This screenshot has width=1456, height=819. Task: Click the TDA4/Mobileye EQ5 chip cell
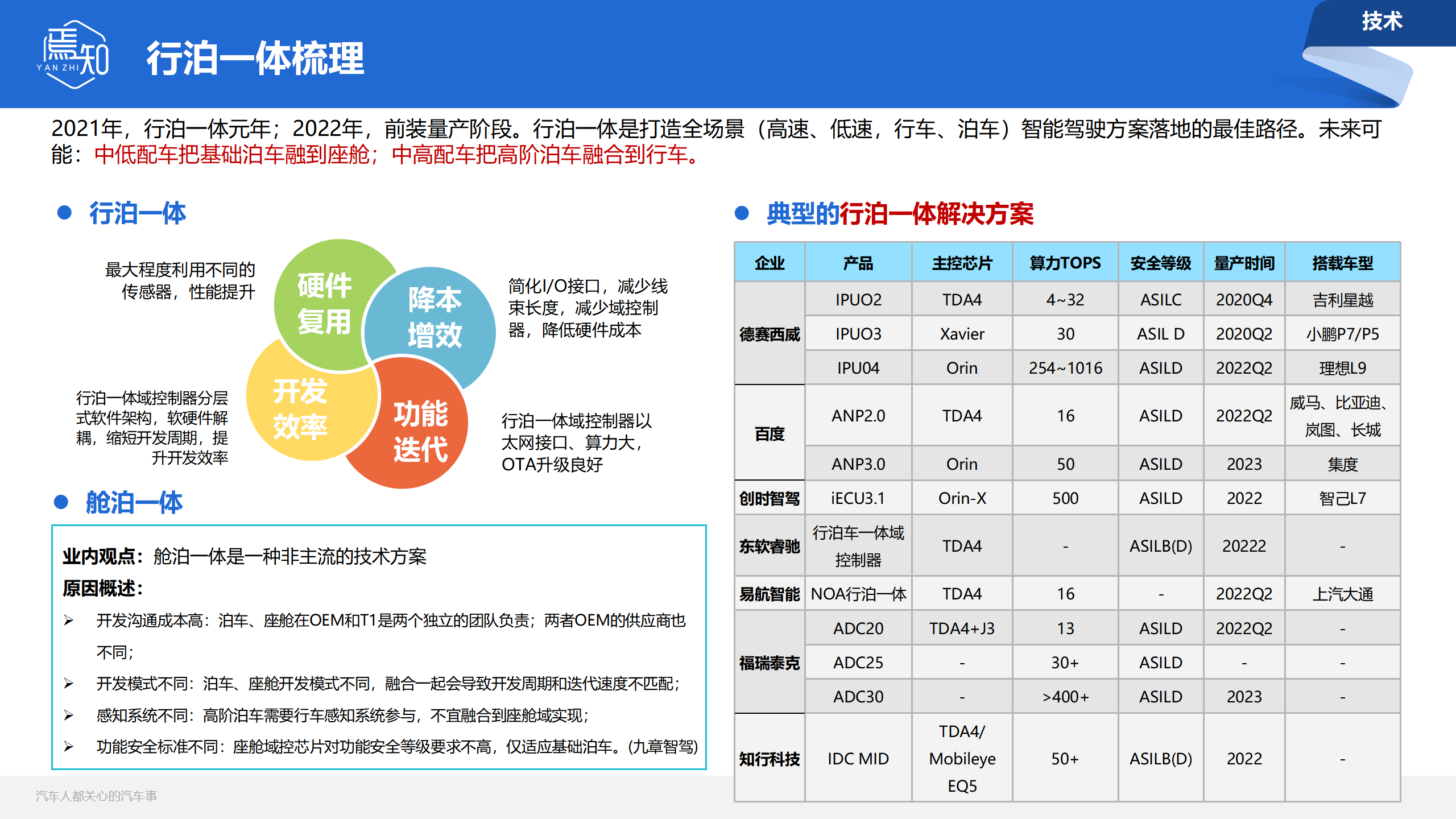(962, 759)
